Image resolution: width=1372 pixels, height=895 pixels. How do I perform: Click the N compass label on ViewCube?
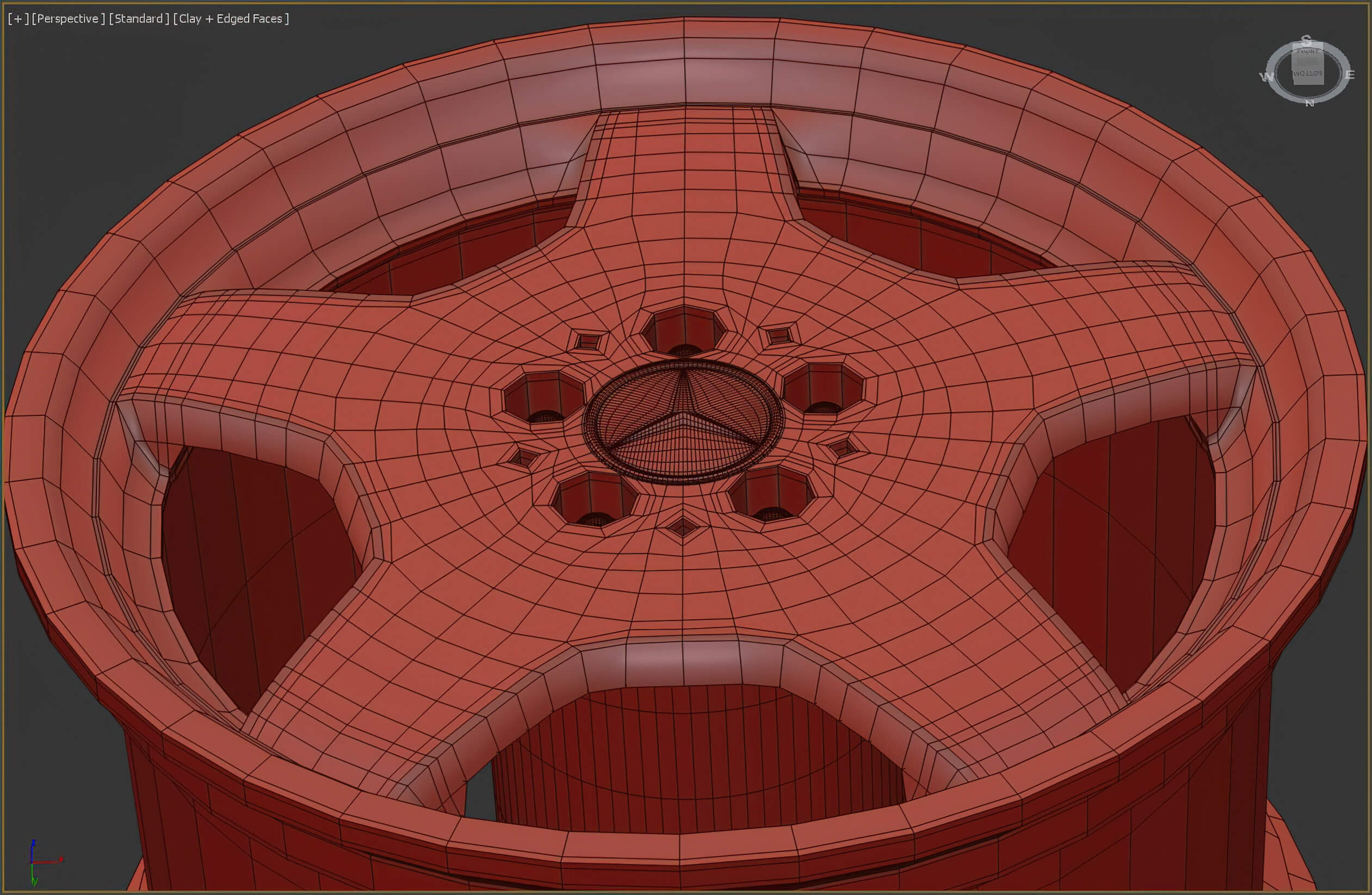pyautogui.click(x=1309, y=103)
